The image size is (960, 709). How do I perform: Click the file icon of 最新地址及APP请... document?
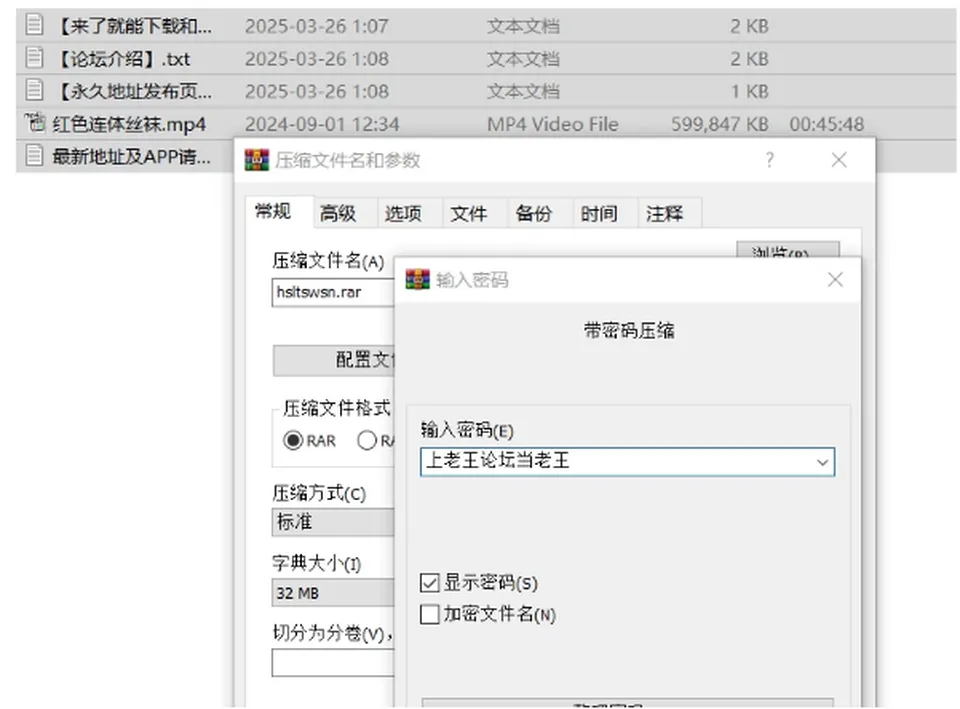pyautogui.click(x=34, y=156)
